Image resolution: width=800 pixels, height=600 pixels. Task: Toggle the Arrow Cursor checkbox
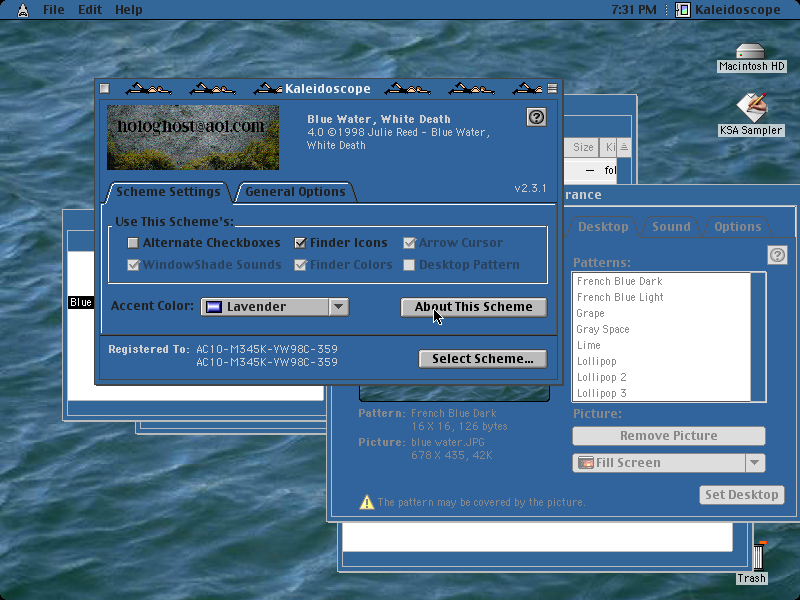point(409,243)
